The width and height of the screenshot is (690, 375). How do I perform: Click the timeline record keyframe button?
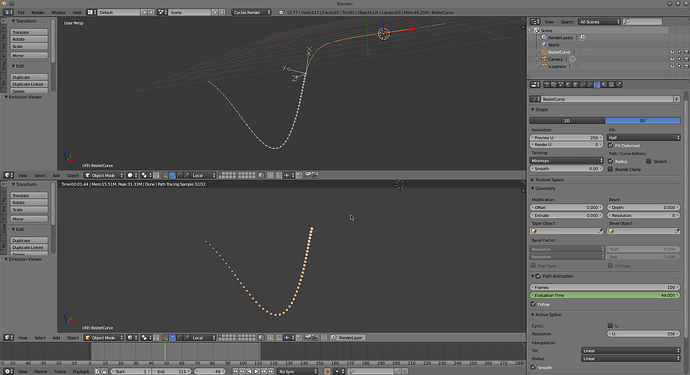[327, 371]
